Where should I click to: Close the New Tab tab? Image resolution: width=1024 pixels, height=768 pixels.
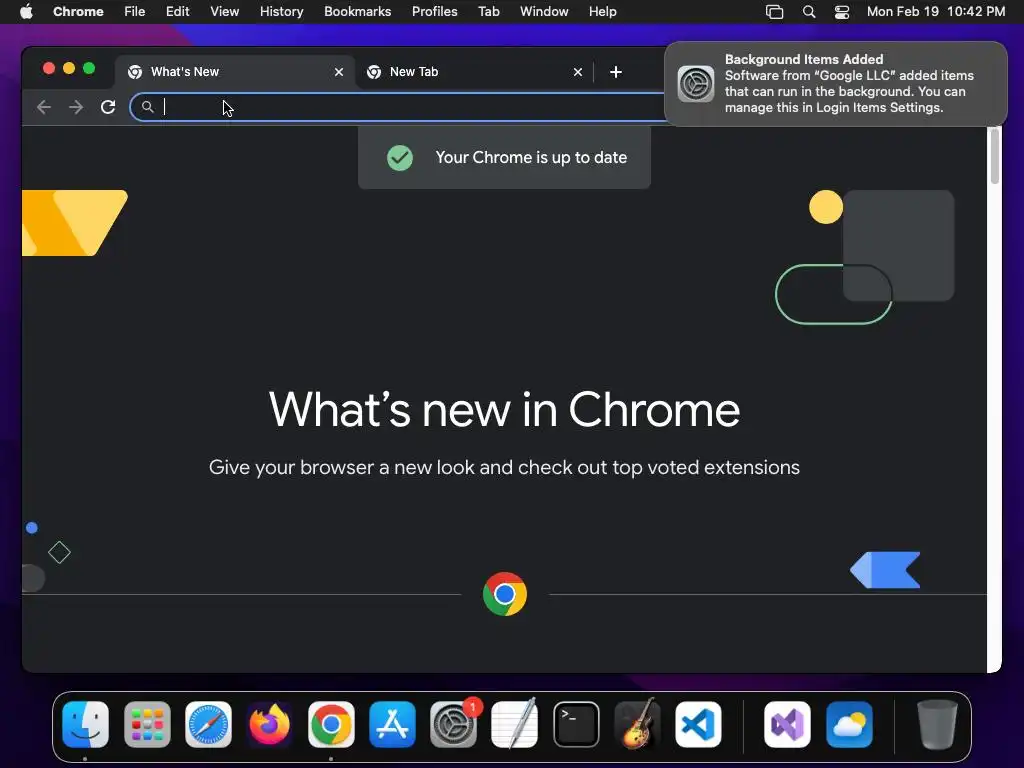click(578, 72)
